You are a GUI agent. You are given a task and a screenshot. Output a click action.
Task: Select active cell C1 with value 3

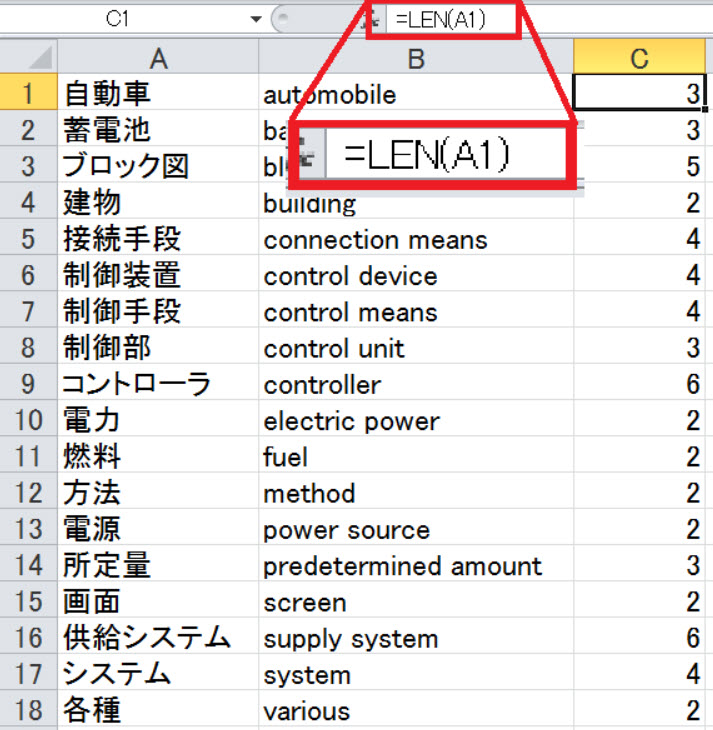tap(642, 95)
